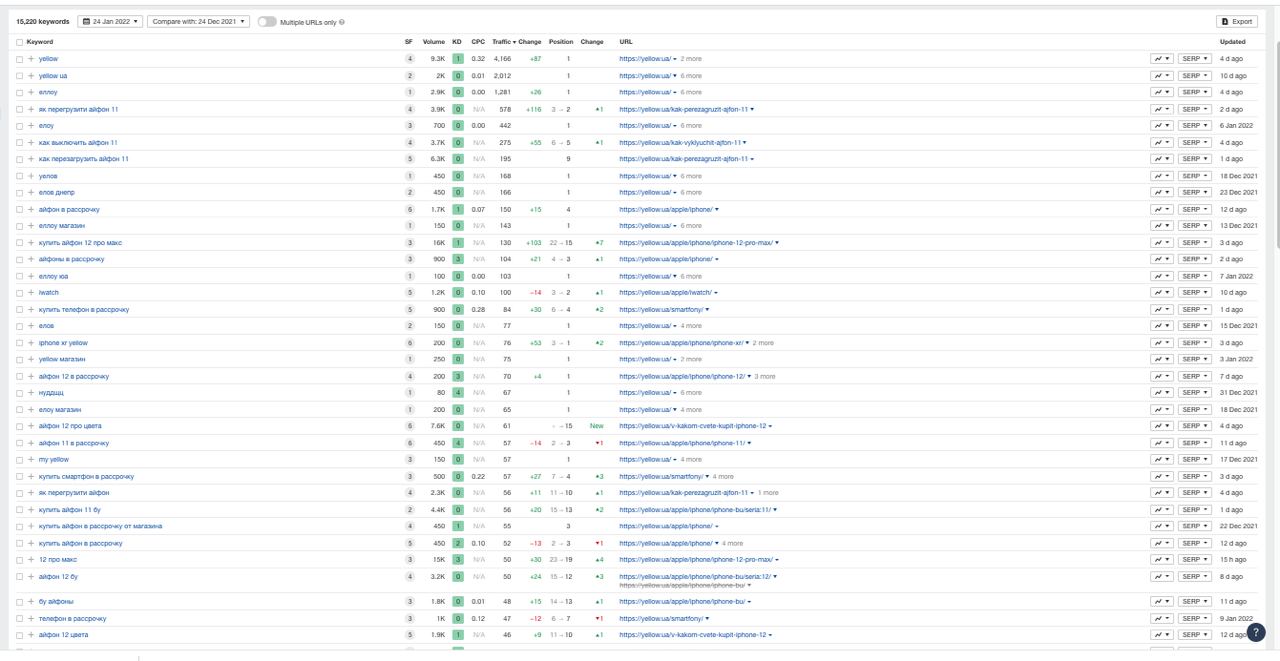Open the position history chart for keyword 'yellow'
The width and height of the screenshot is (1280, 661).
(1161, 59)
